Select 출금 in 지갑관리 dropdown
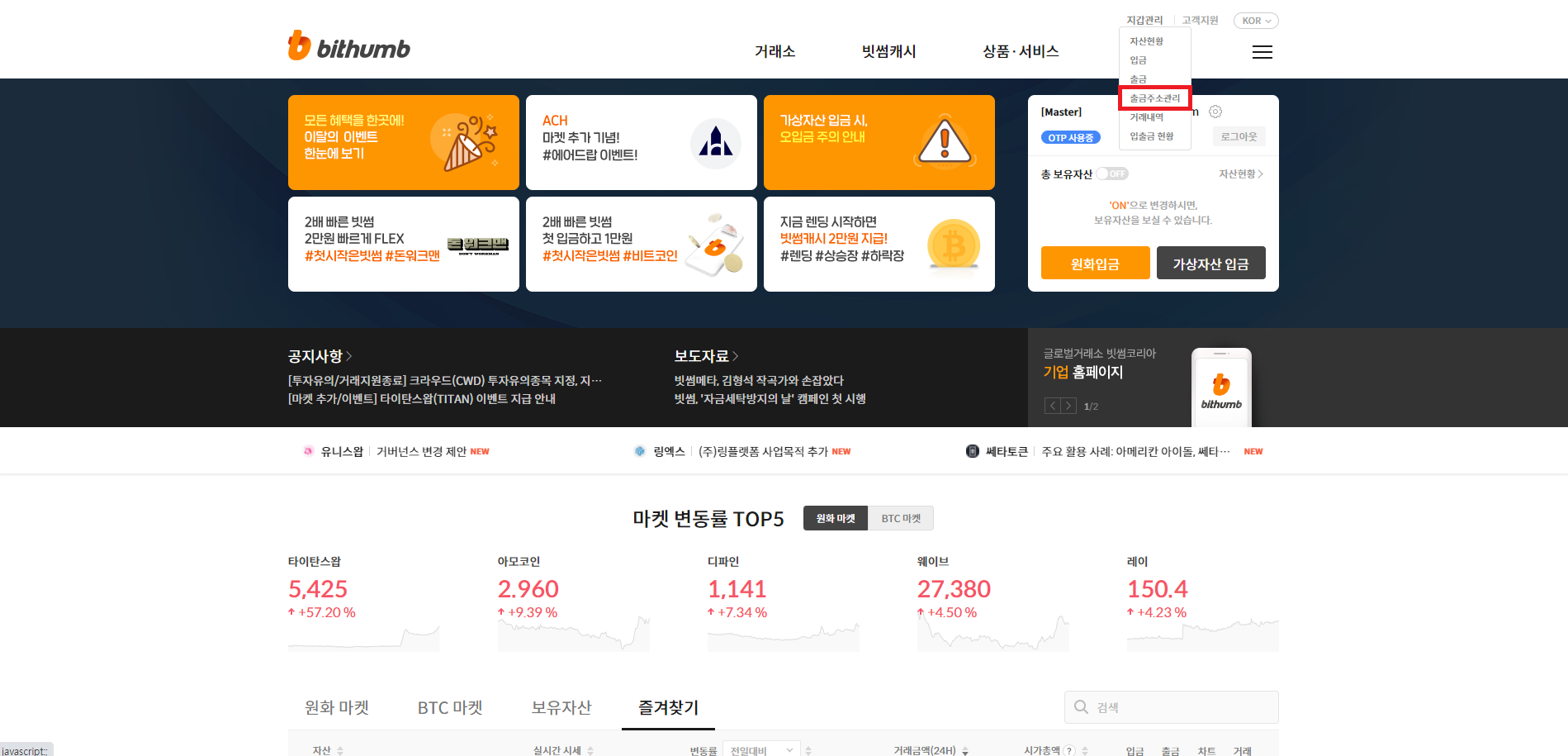The image size is (1568, 756). tap(1138, 79)
